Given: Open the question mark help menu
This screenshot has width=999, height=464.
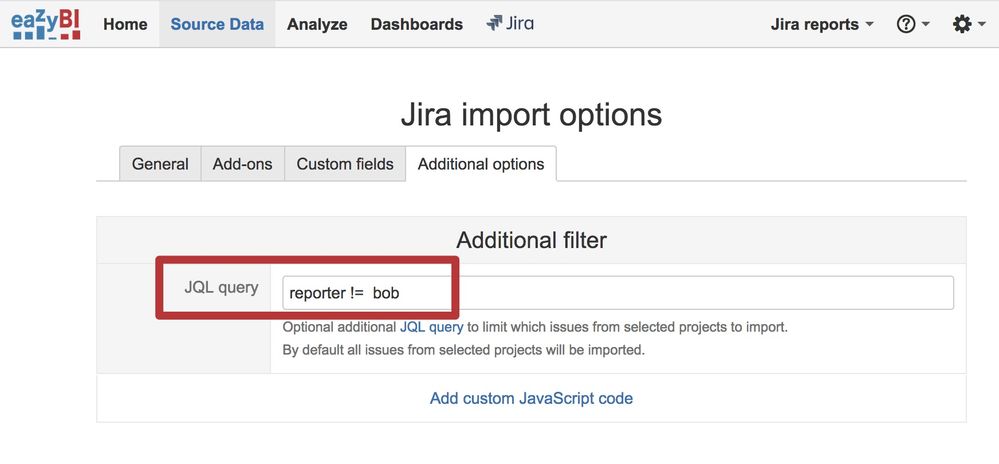Looking at the screenshot, I should click(913, 24).
